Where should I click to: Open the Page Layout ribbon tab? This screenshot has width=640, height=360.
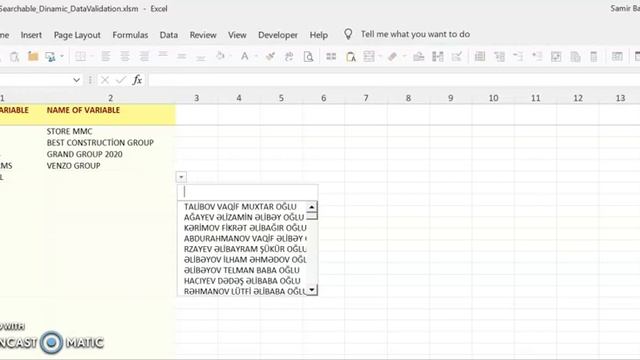77,35
